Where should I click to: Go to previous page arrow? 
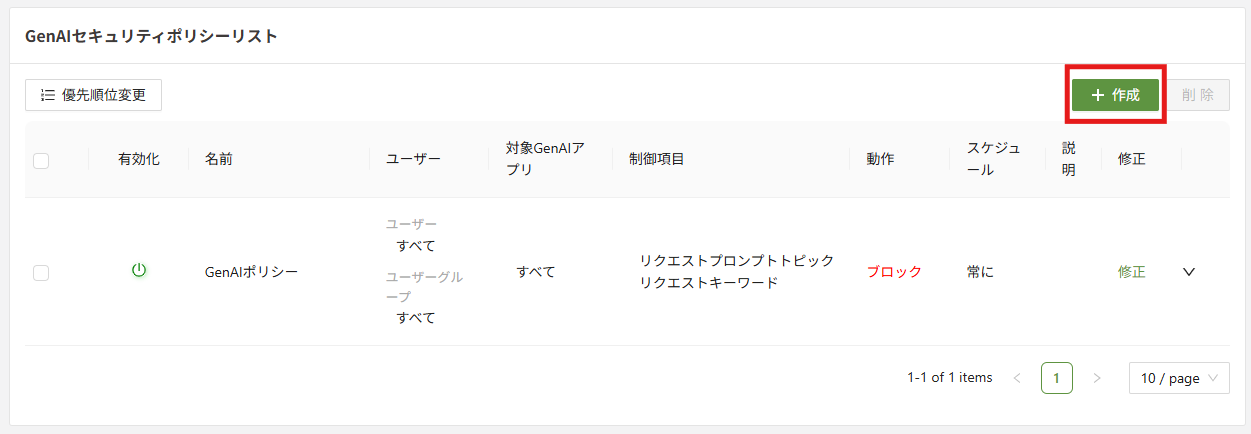click(x=1017, y=378)
